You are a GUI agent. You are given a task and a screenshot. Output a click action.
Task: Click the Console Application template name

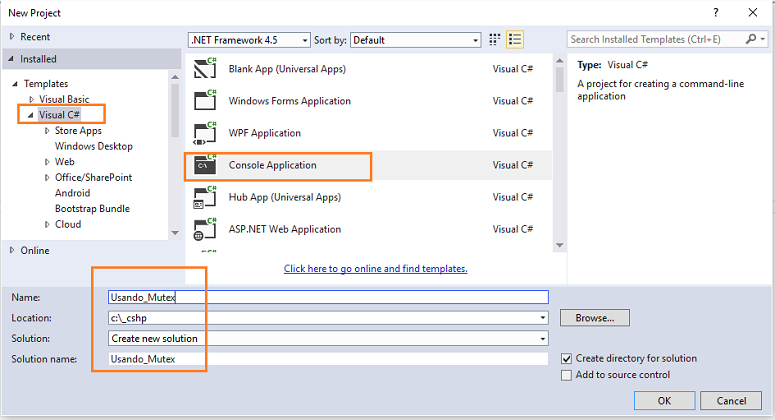[272, 165]
